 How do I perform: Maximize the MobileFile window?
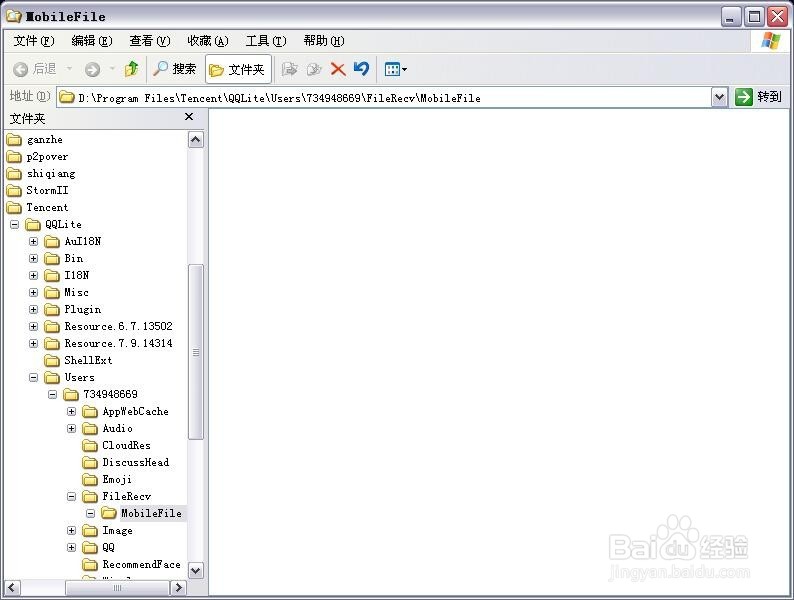[x=754, y=17]
